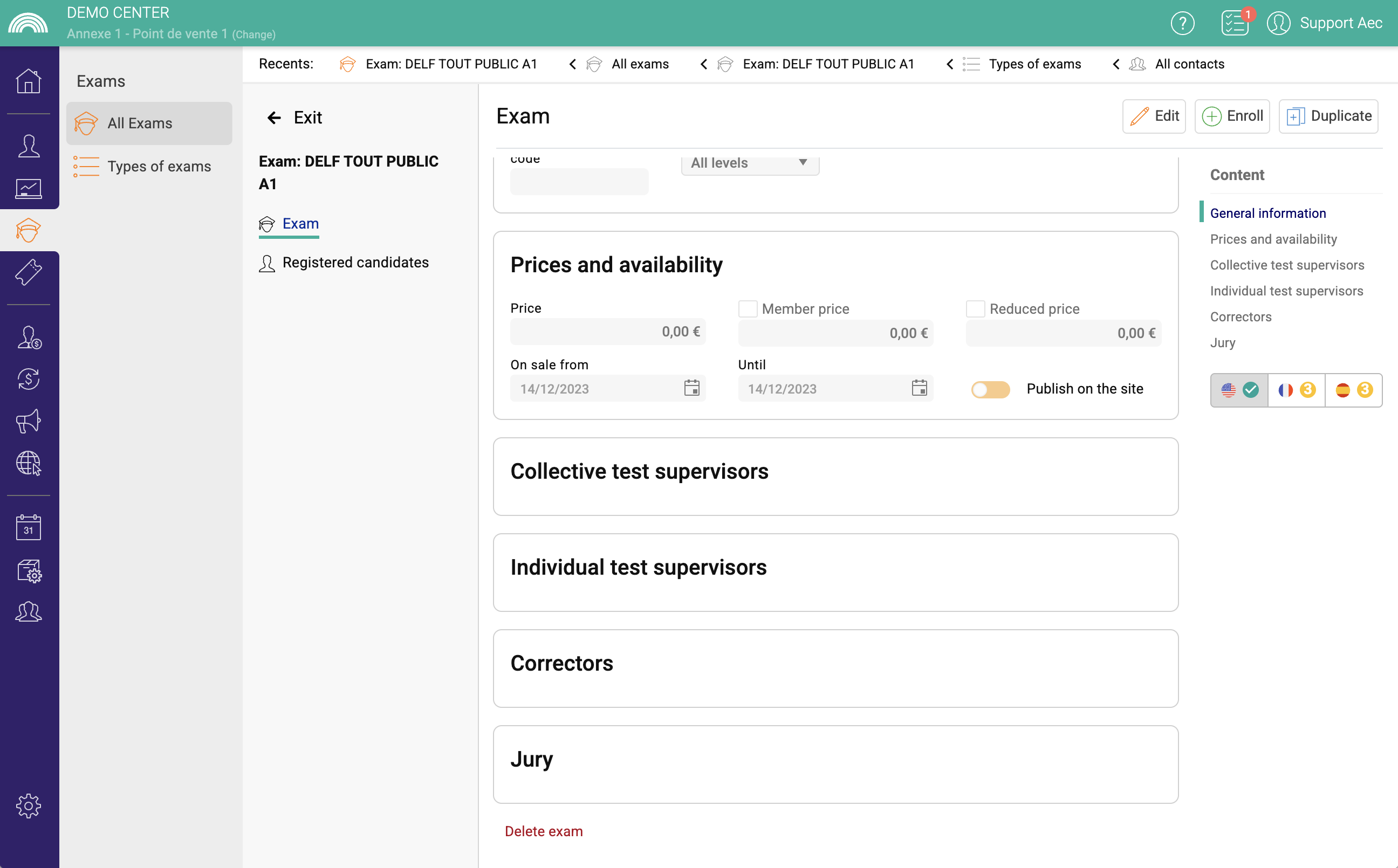This screenshot has height=868, width=1398.
Task: Open the home icon in sidebar
Action: [x=28, y=81]
